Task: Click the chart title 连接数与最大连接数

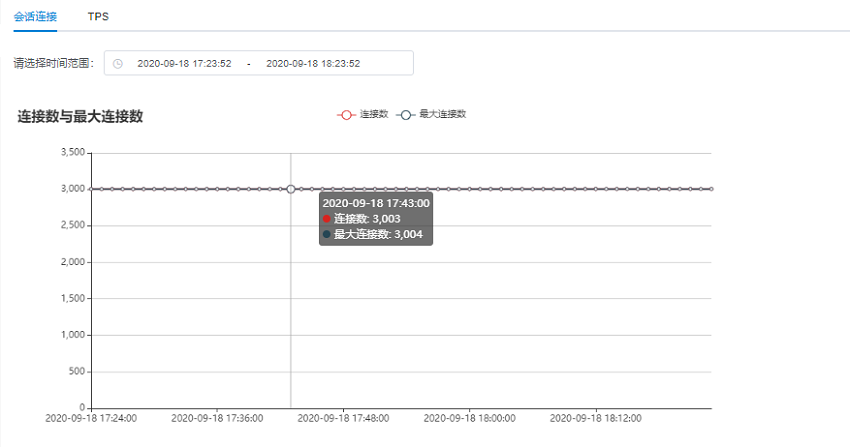Action: click(x=80, y=116)
